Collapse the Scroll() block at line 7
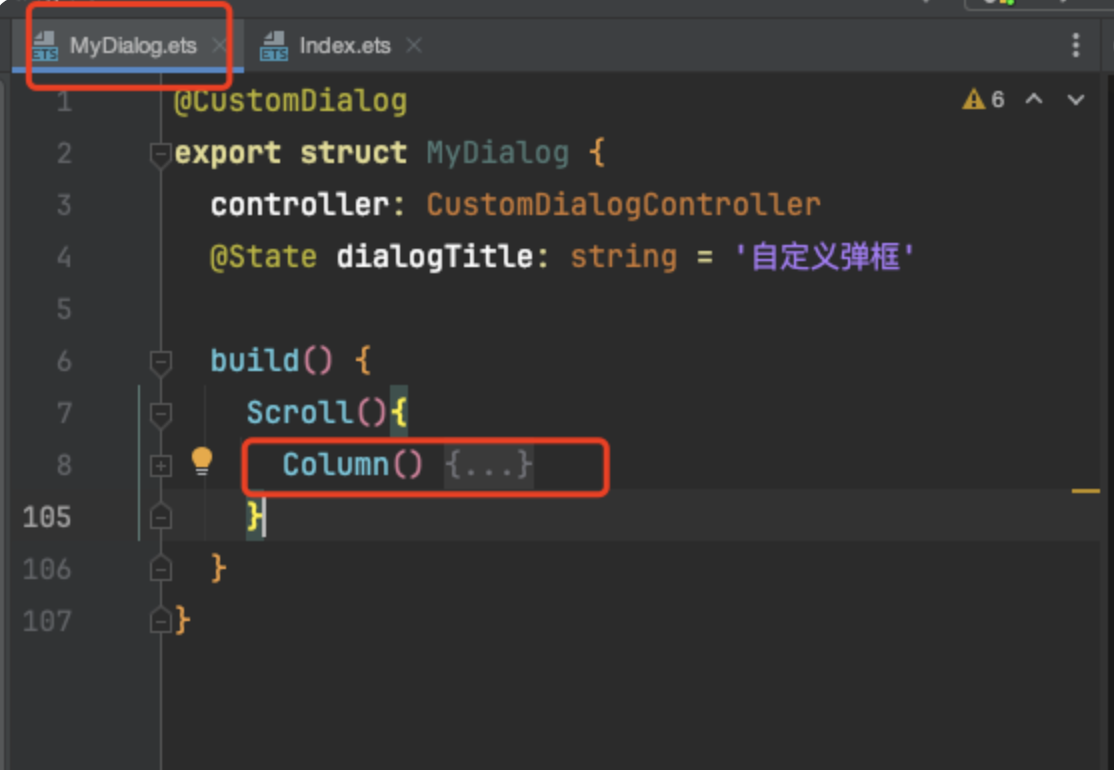Viewport: 1114px width, 770px height. [x=160, y=413]
